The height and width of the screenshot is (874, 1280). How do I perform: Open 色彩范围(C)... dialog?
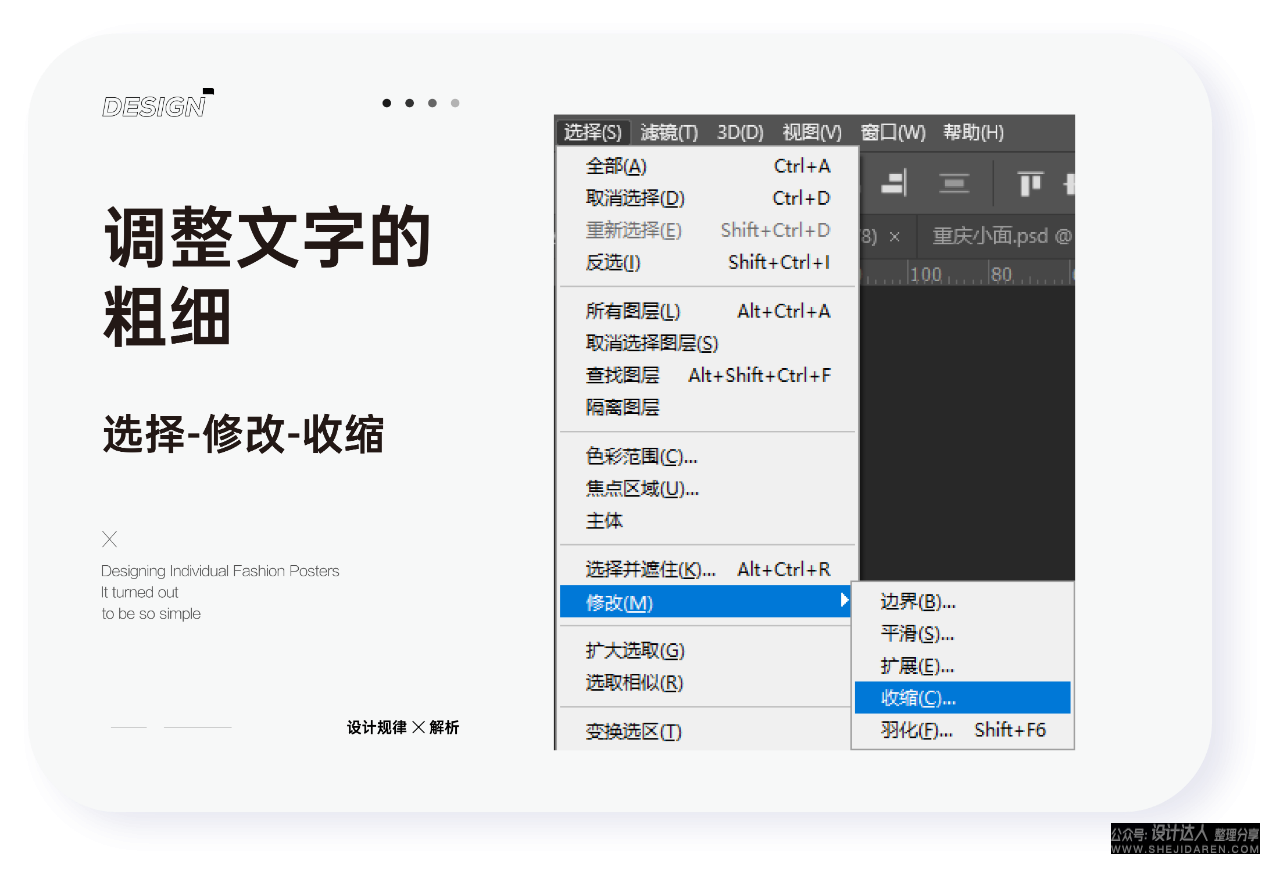tap(707, 457)
